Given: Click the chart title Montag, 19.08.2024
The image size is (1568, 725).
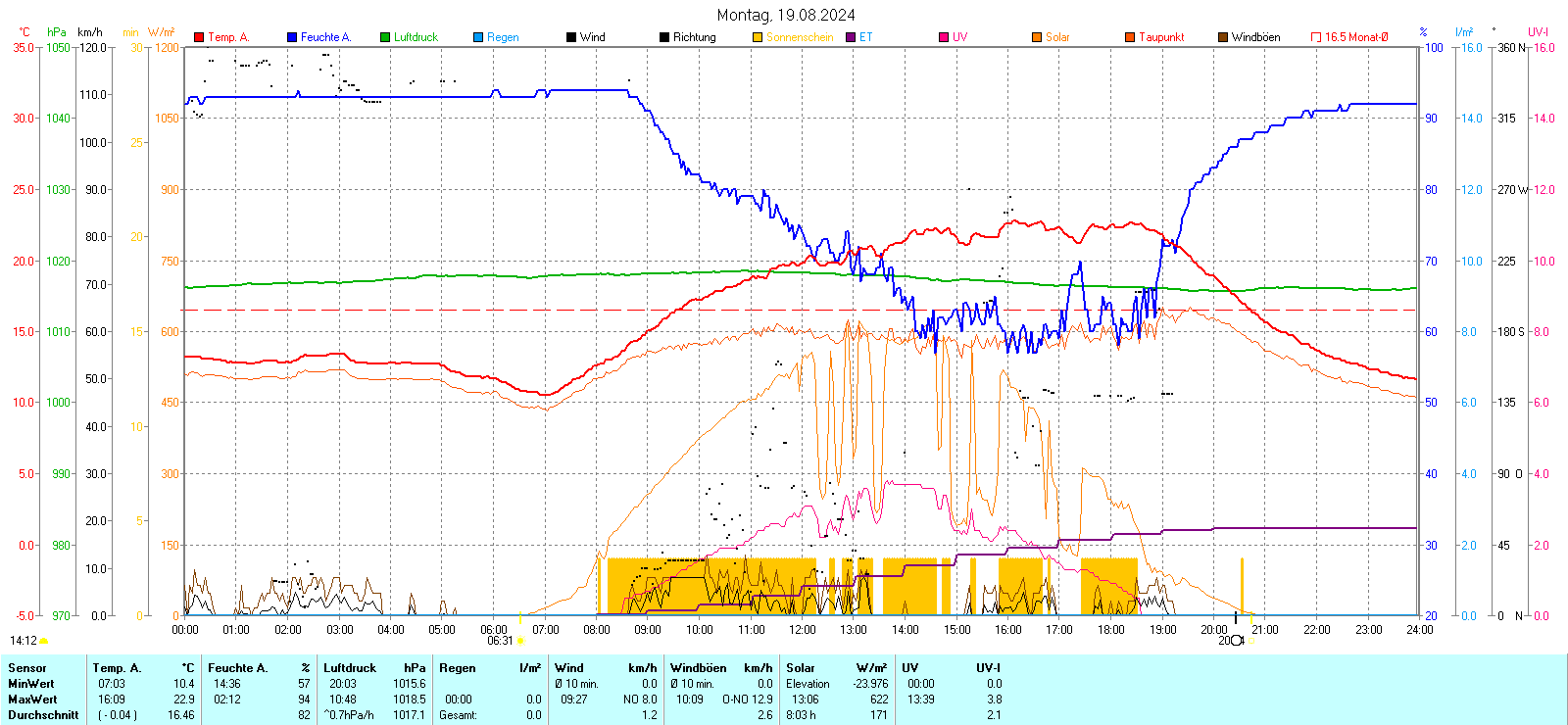Looking at the screenshot, I should pos(785,15).
